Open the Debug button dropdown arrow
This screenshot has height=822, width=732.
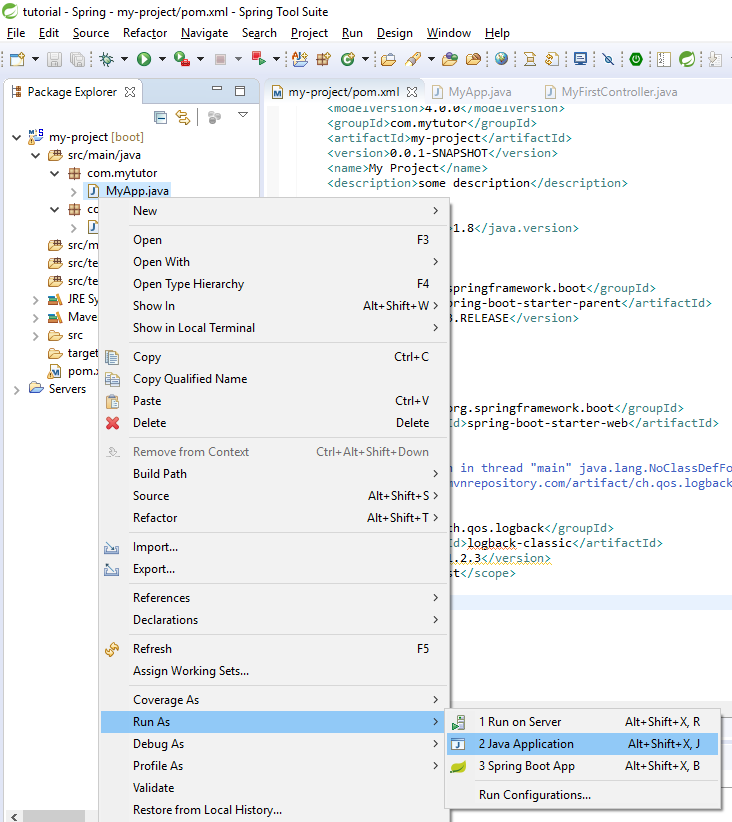[x=124, y=59]
